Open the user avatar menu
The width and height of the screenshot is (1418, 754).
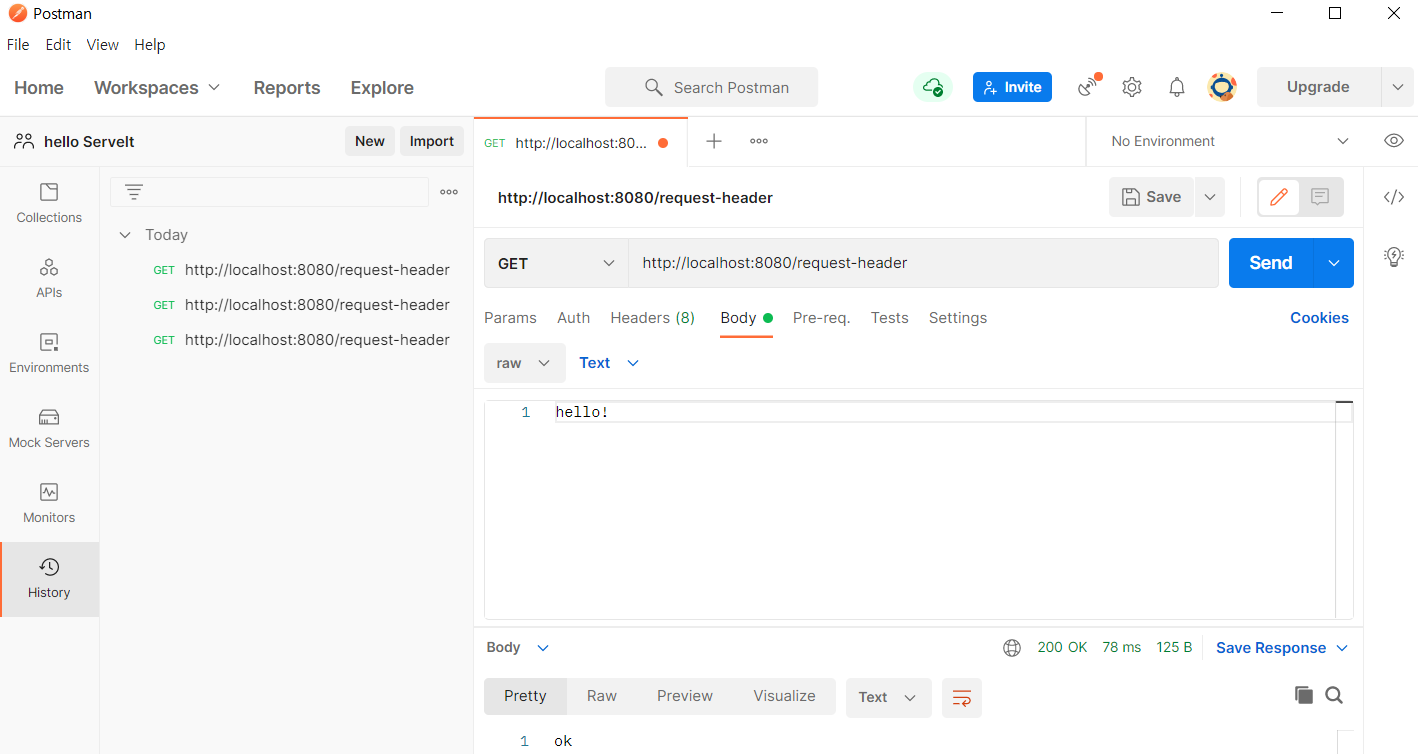click(x=1222, y=87)
